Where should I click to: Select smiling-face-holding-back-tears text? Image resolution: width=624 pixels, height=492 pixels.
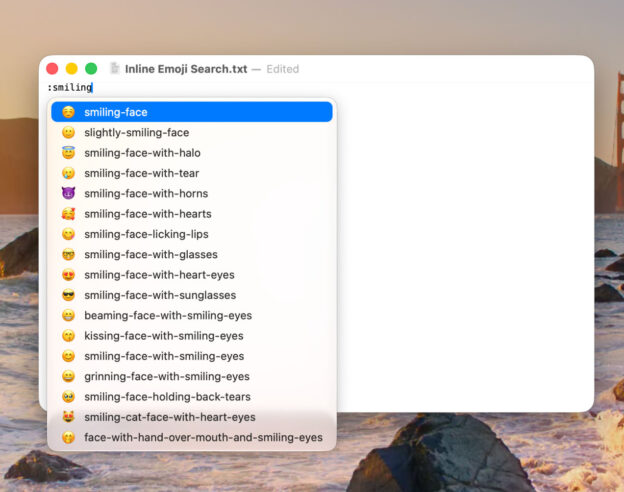pyautogui.click(x=168, y=396)
